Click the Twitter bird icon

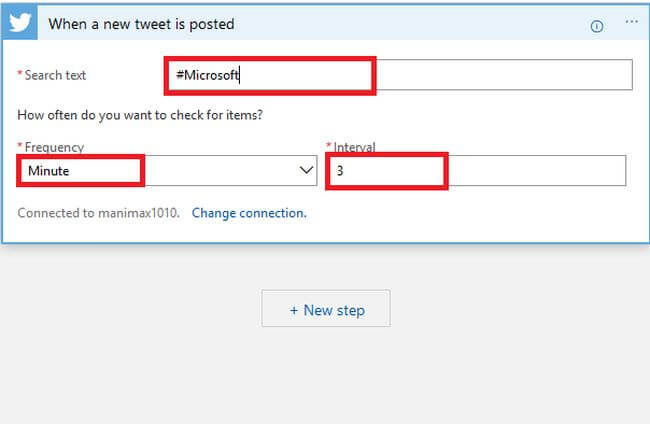pyautogui.click(x=21, y=23)
